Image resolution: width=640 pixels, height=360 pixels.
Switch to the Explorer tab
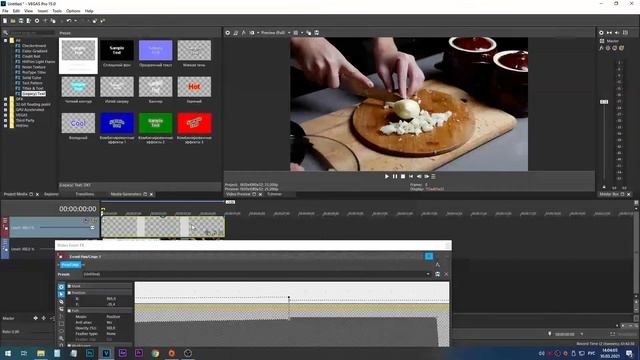[51, 194]
